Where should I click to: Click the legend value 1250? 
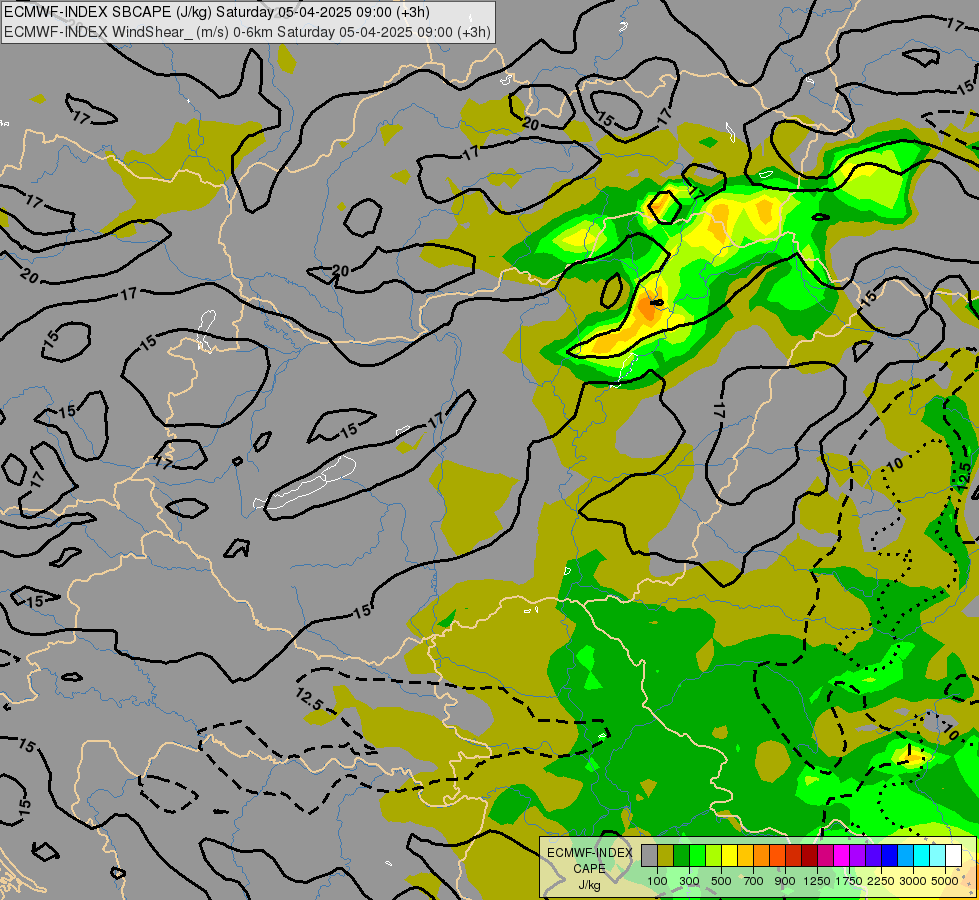tap(817, 881)
